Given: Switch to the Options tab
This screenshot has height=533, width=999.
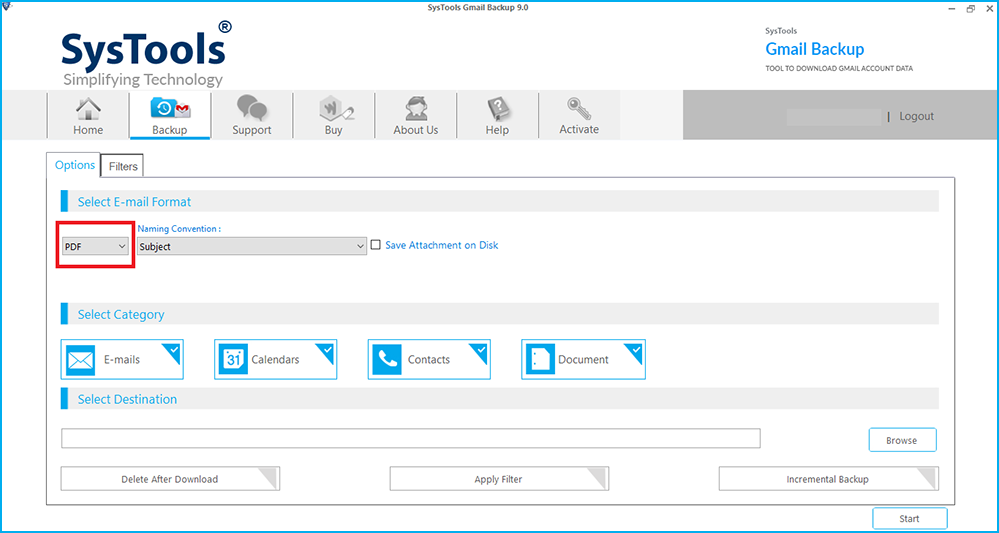Looking at the screenshot, I should point(75,165).
